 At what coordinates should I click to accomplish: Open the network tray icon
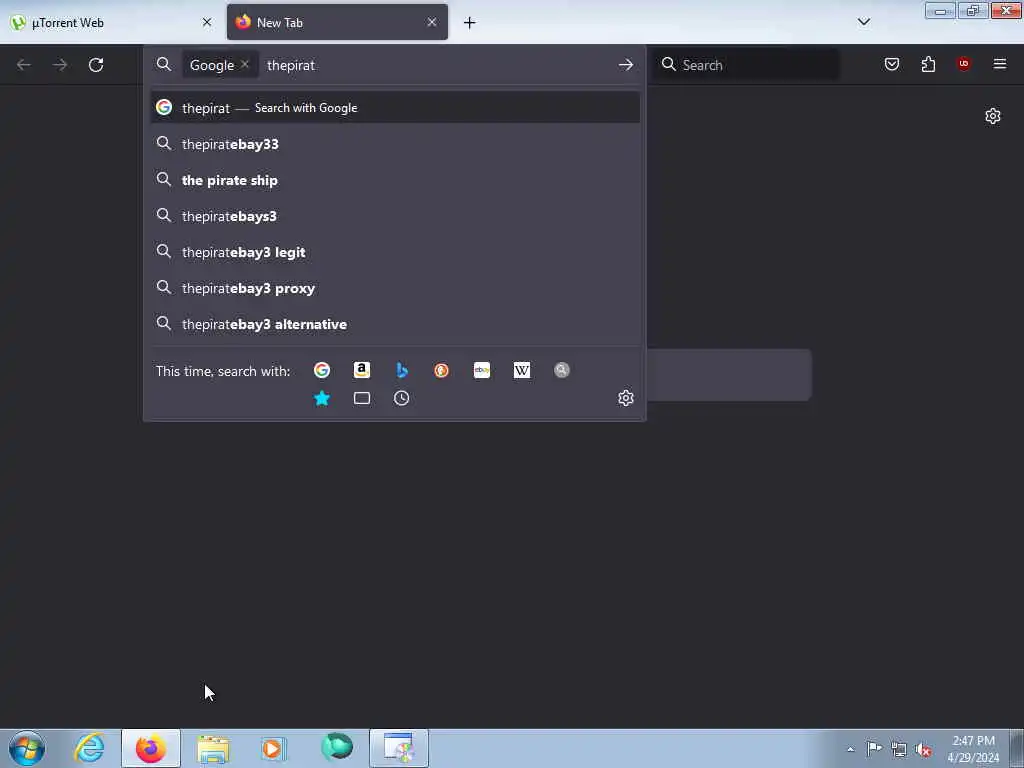tap(899, 749)
